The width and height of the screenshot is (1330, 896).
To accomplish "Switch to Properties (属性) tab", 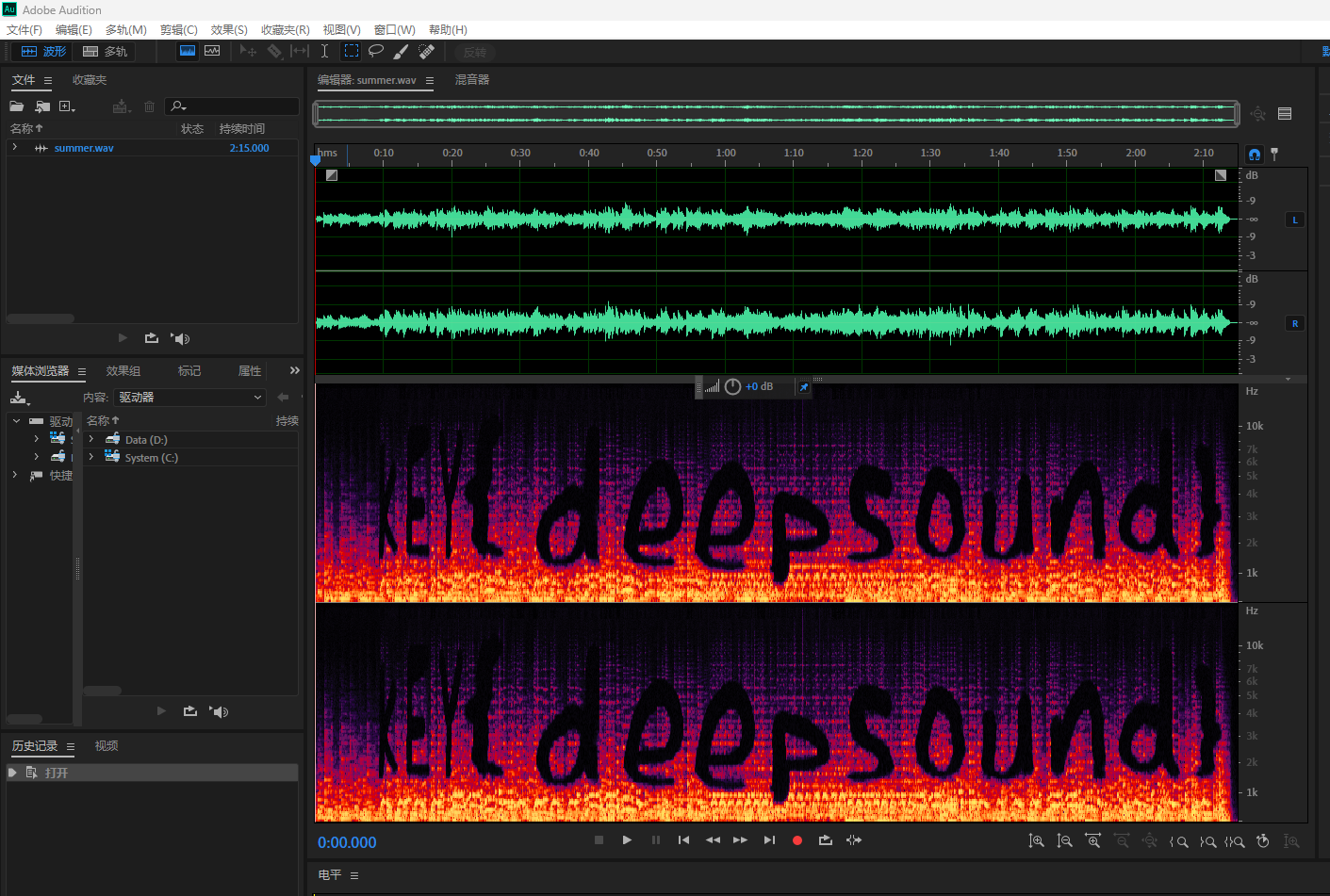I will (250, 371).
